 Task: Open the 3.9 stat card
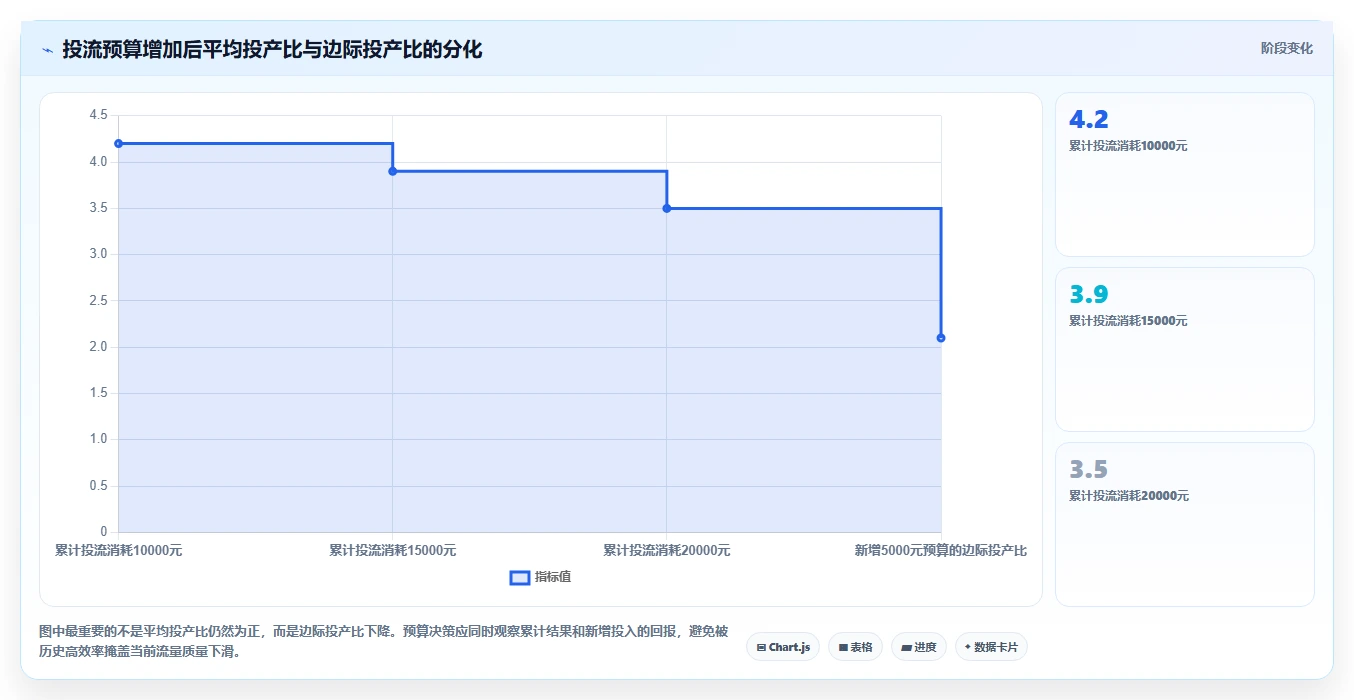point(1184,349)
